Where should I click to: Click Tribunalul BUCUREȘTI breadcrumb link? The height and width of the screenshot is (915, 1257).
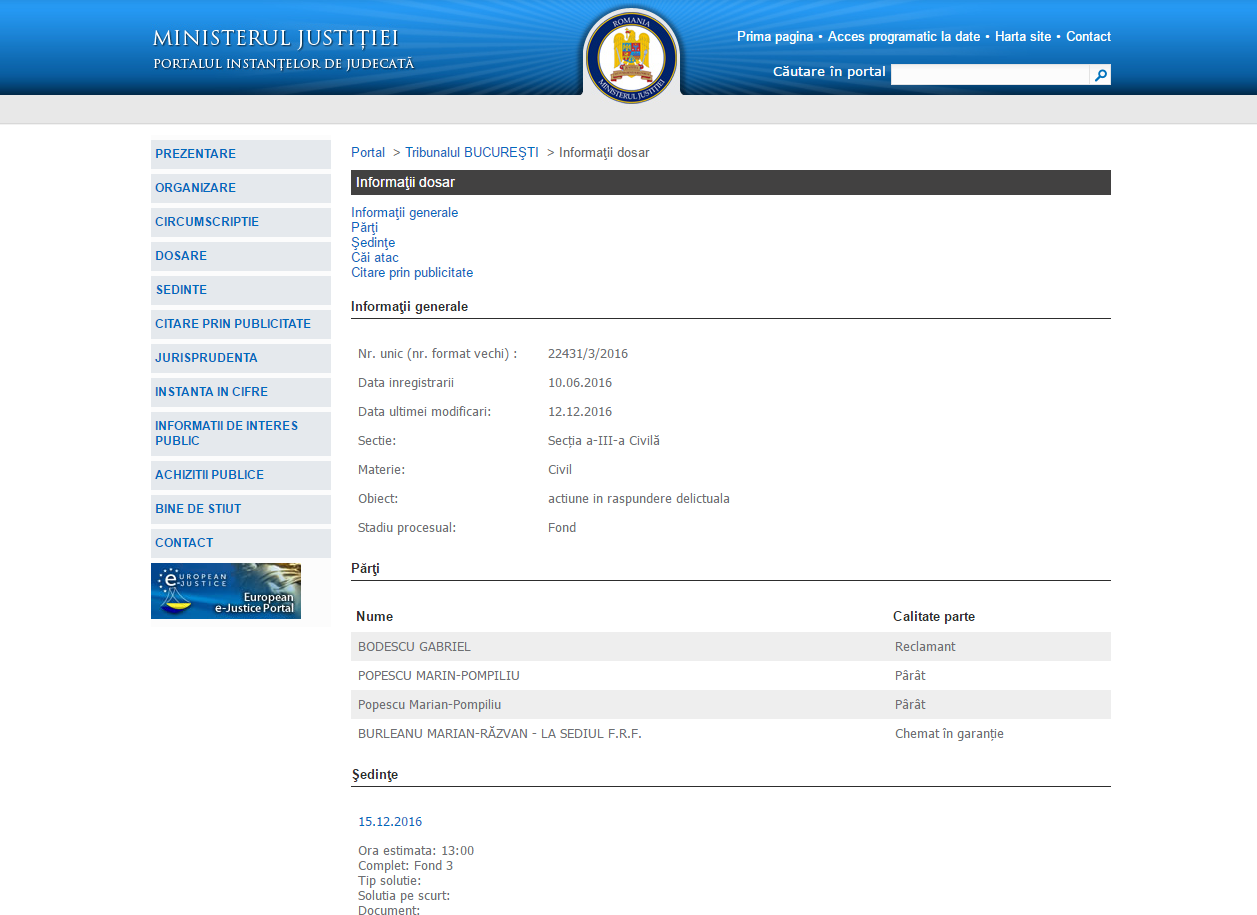(x=471, y=153)
